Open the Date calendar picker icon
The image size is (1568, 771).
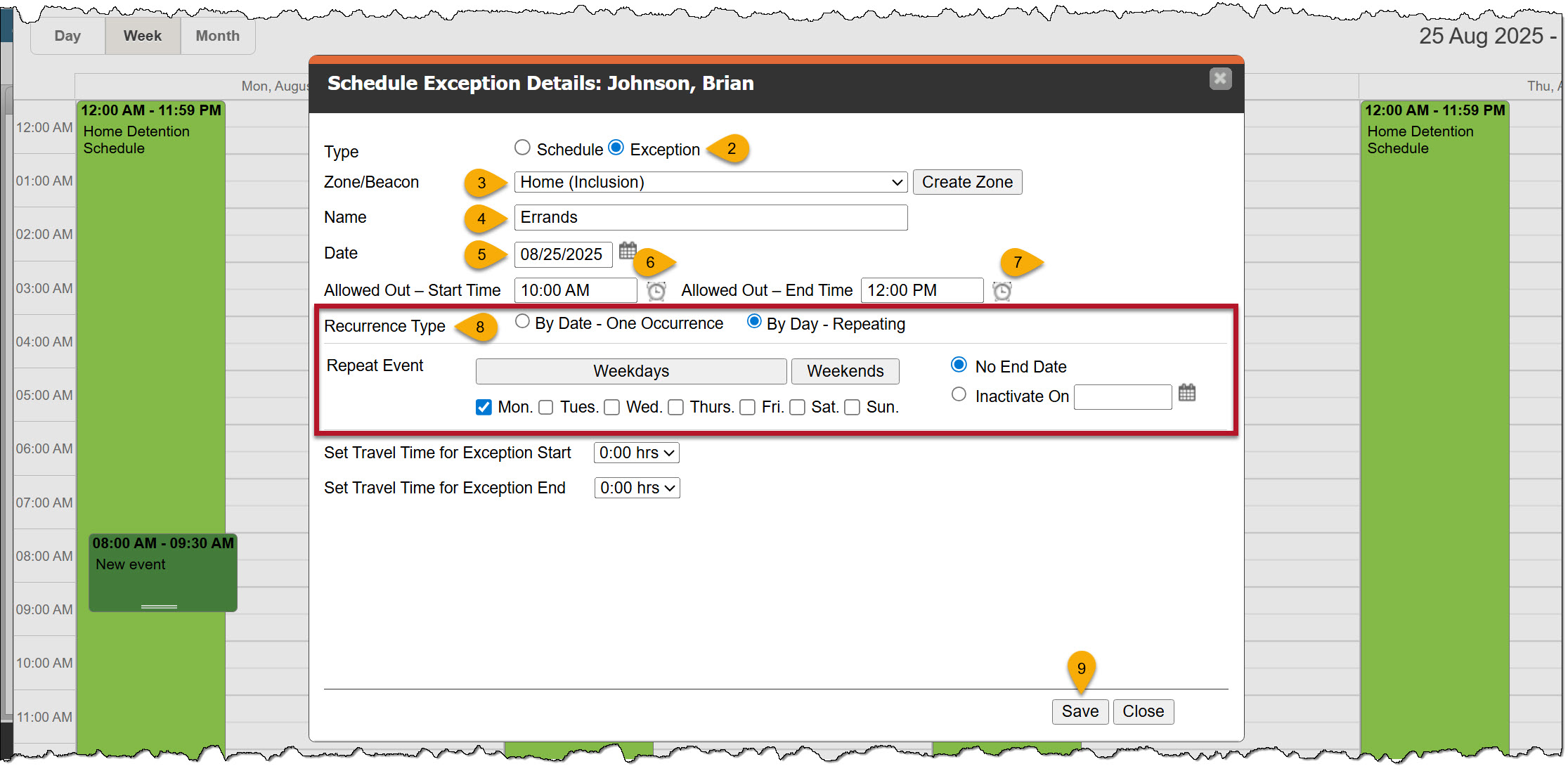click(x=627, y=250)
